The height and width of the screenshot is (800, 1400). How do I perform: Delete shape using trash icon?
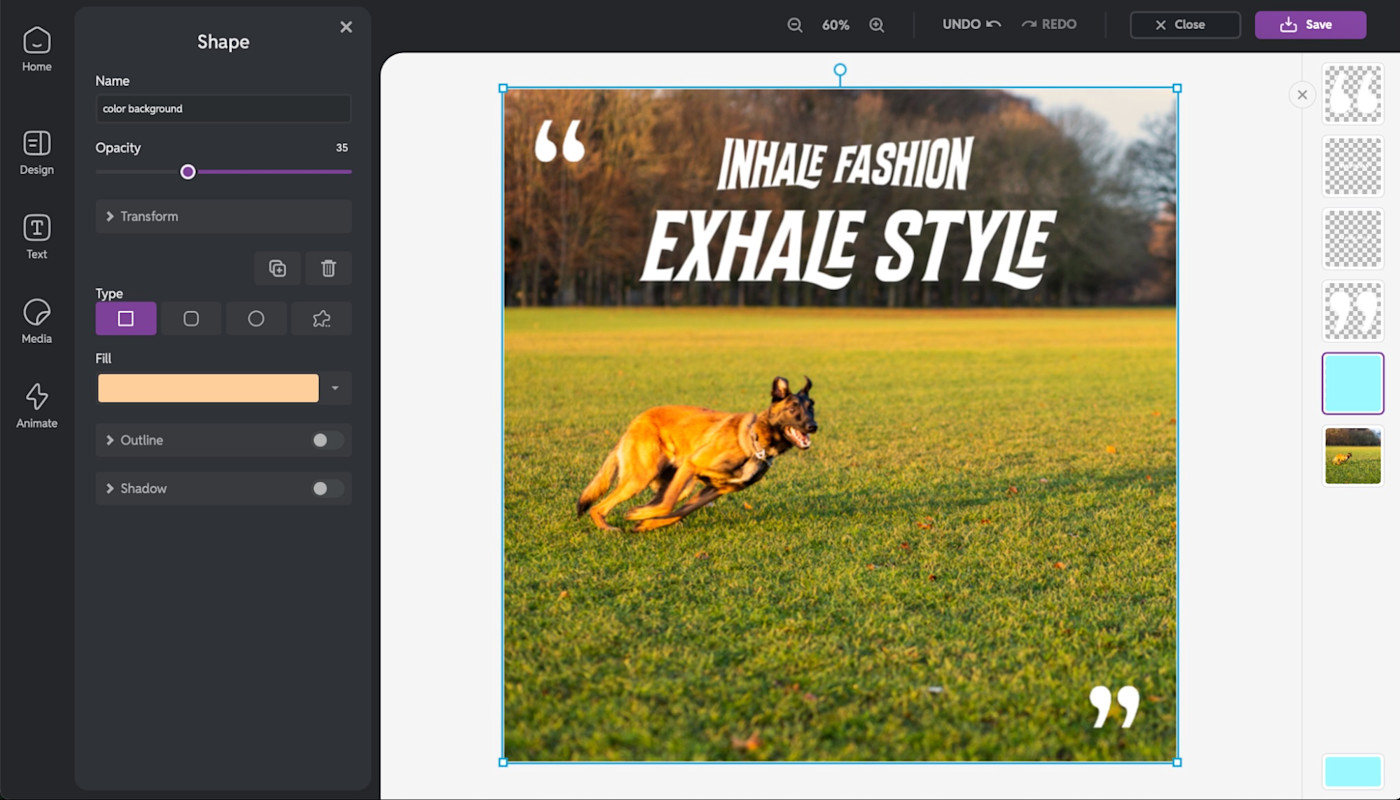click(328, 268)
